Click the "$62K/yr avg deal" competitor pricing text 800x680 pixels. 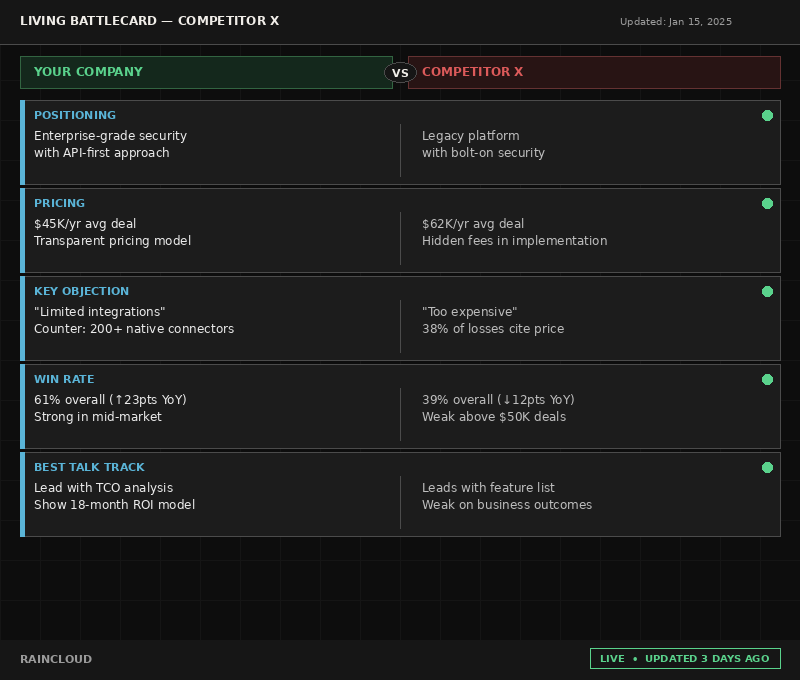pos(473,224)
